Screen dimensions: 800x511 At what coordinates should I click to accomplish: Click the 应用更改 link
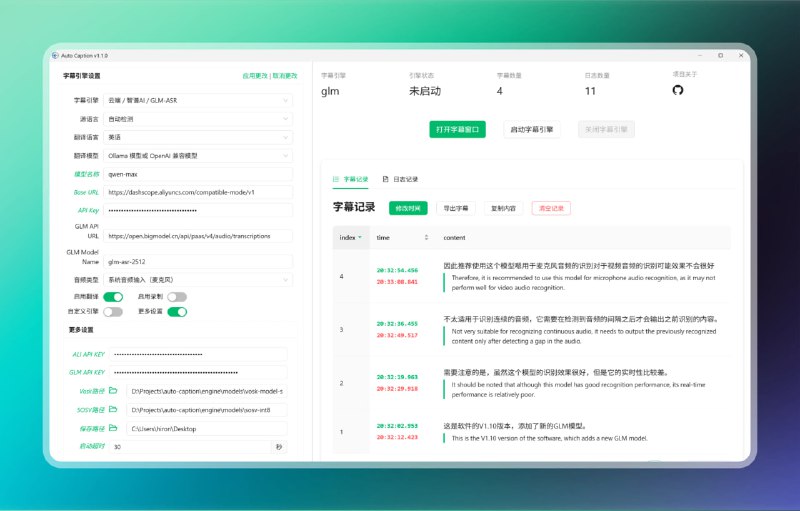255,76
